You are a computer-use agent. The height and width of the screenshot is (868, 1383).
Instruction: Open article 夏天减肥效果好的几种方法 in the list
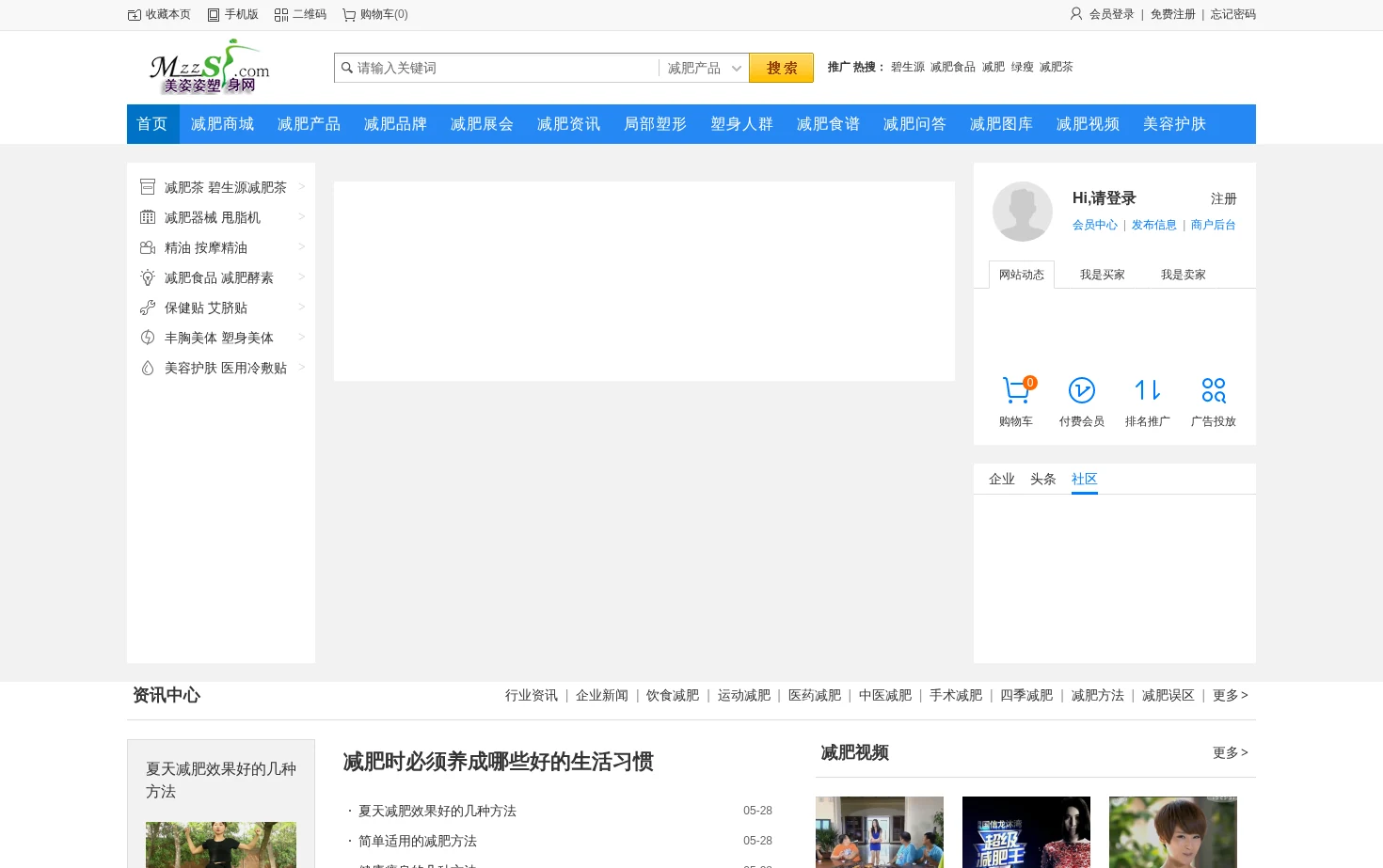tap(437, 811)
